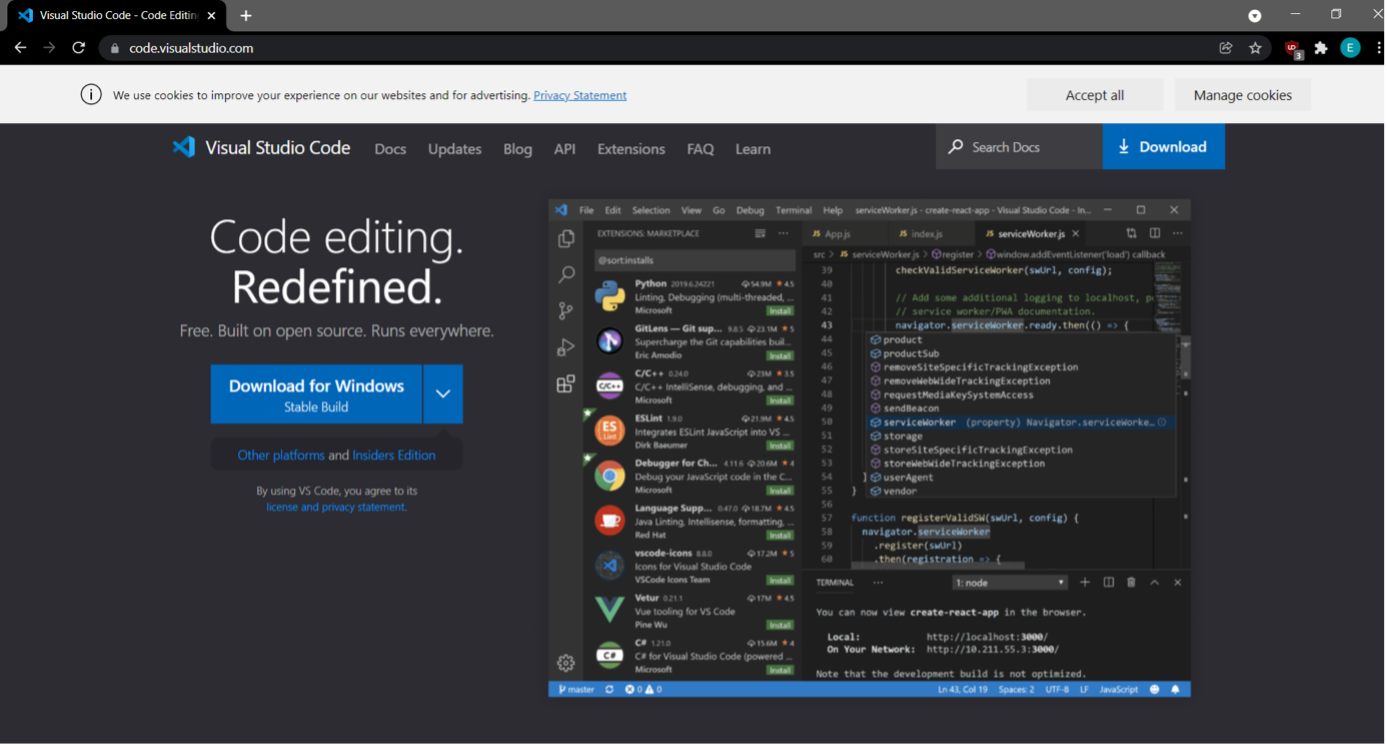
Task: Click the split editor icon in editor title bar
Action: (1154, 233)
